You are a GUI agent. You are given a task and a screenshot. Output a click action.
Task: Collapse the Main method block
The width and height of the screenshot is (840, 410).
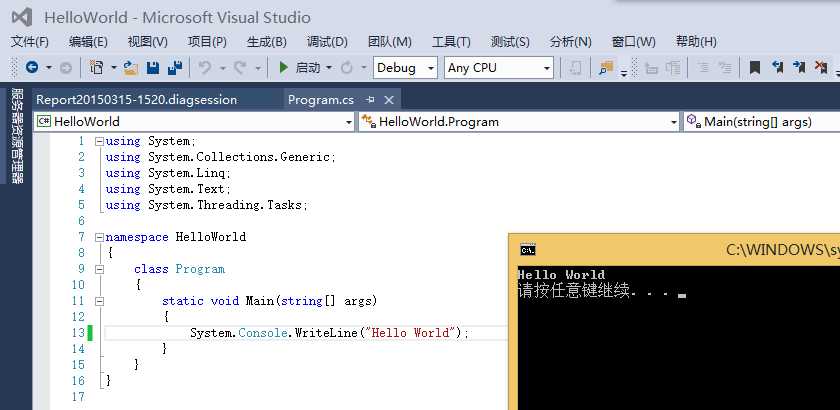(99, 302)
